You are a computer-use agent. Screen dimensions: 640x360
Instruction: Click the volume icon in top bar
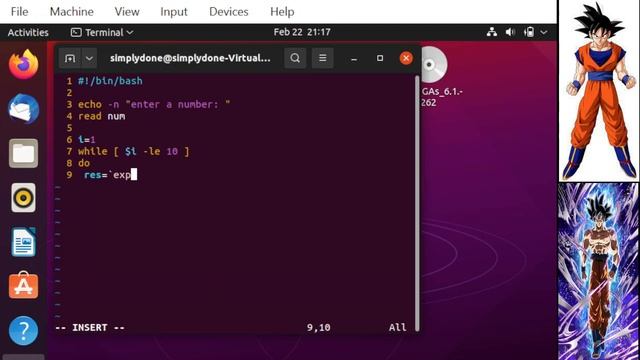[x=510, y=32]
